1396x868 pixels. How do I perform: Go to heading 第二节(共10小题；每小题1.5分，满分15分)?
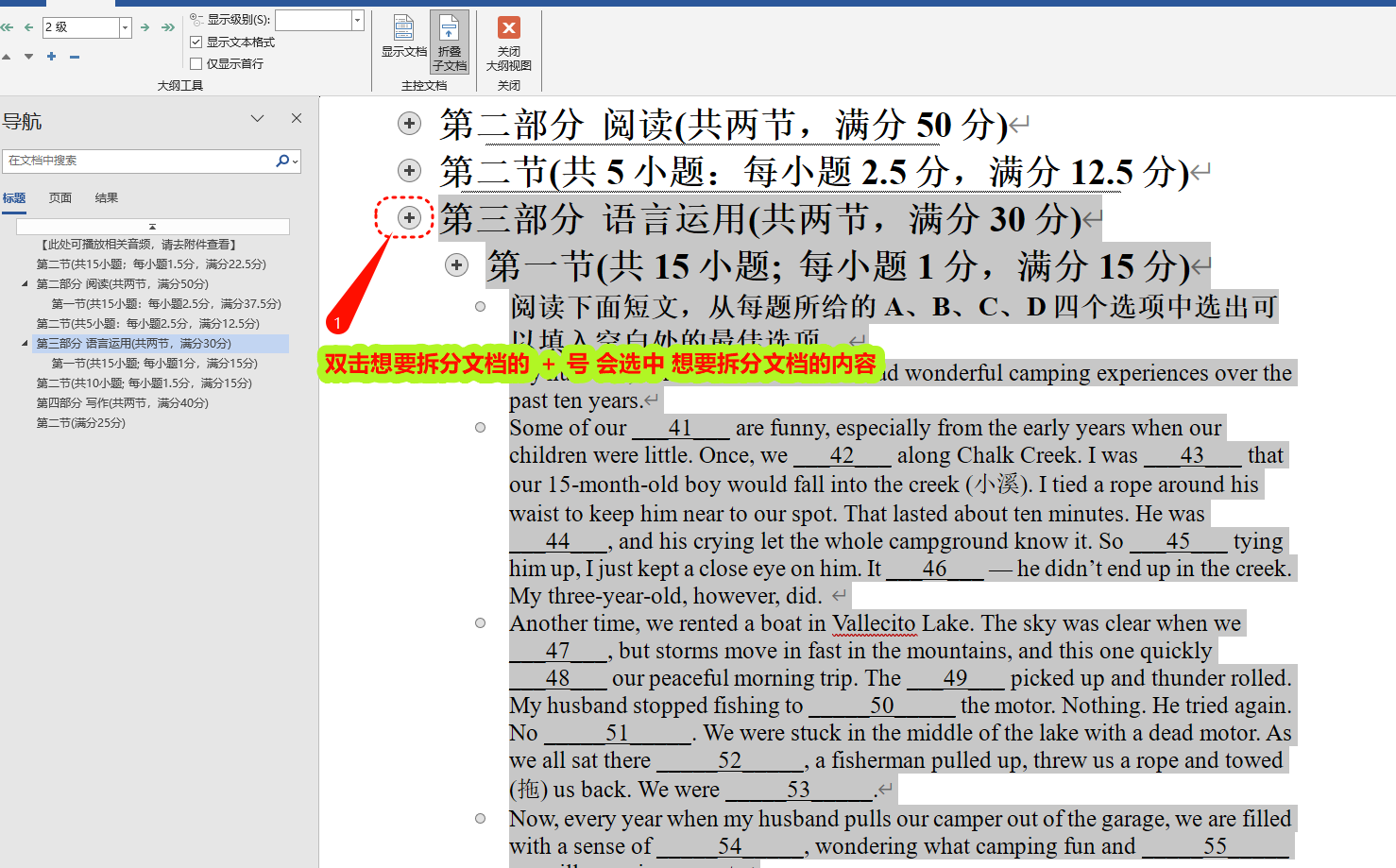coord(144,383)
